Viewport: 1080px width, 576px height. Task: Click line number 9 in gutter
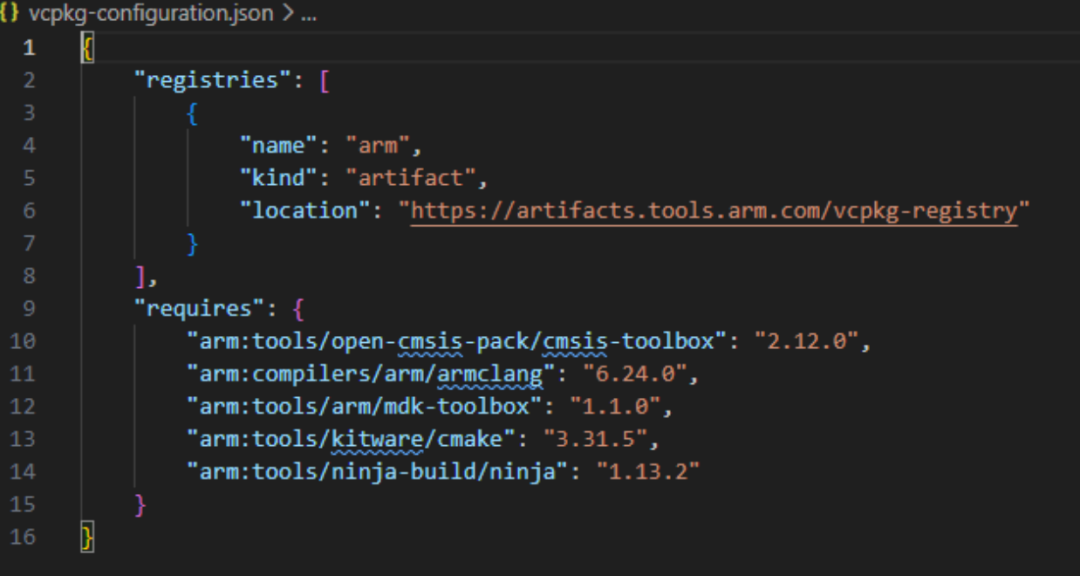[x=28, y=308]
